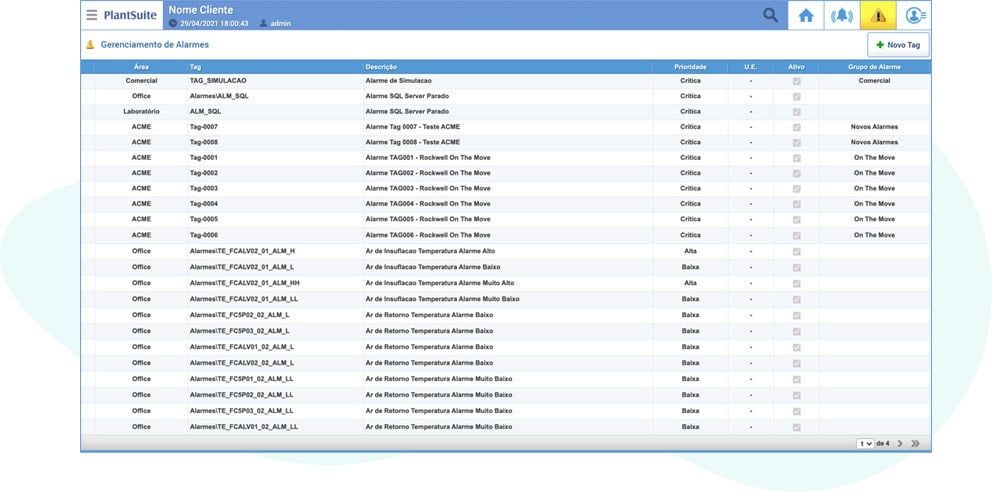Toggle Ativo checkbox for Alarmes\ALM_SQL row

pyautogui.click(x=796, y=97)
